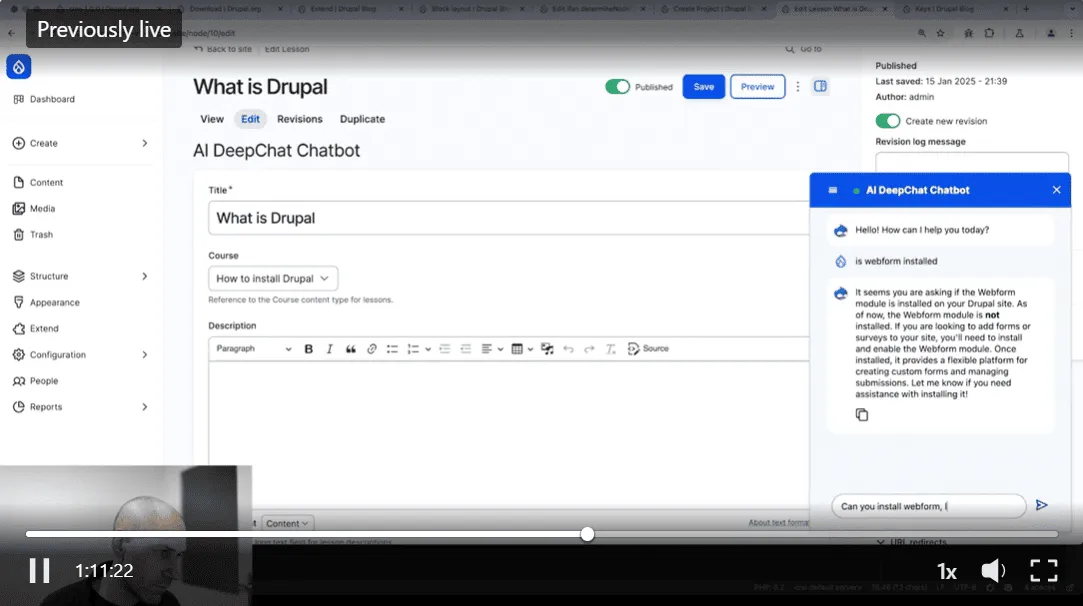The height and width of the screenshot is (606, 1083).
Task: Open the numbered list style dropdown arrow
Action: (428, 349)
